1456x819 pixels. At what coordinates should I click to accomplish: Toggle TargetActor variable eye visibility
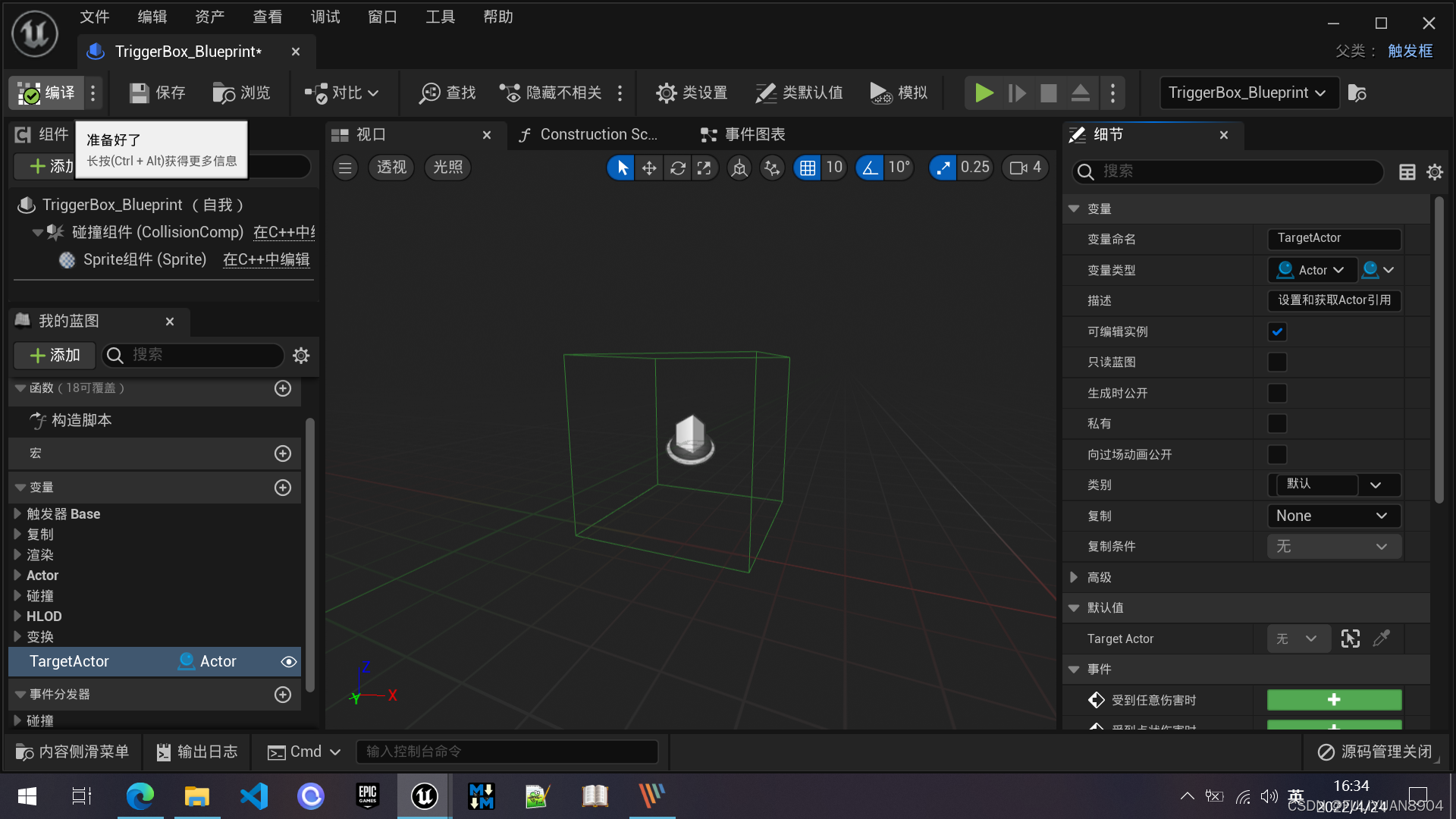pyautogui.click(x=288, y=661)
